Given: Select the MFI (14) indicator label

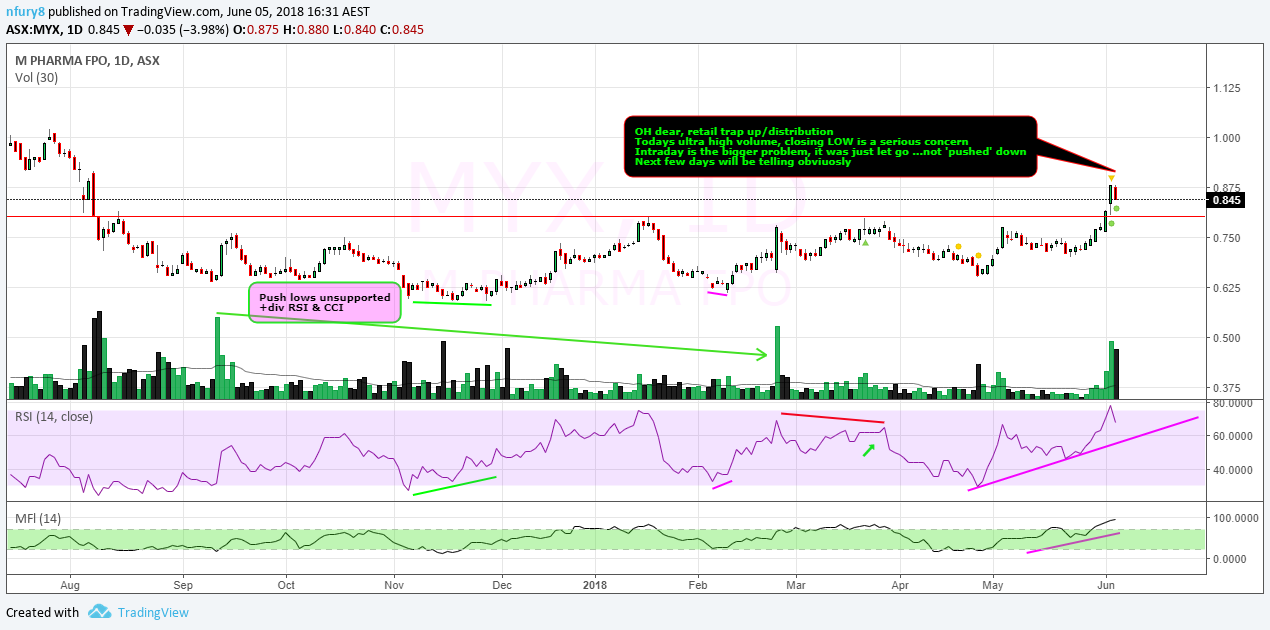Looking at the screenshot, I should [x=37, y=519].
